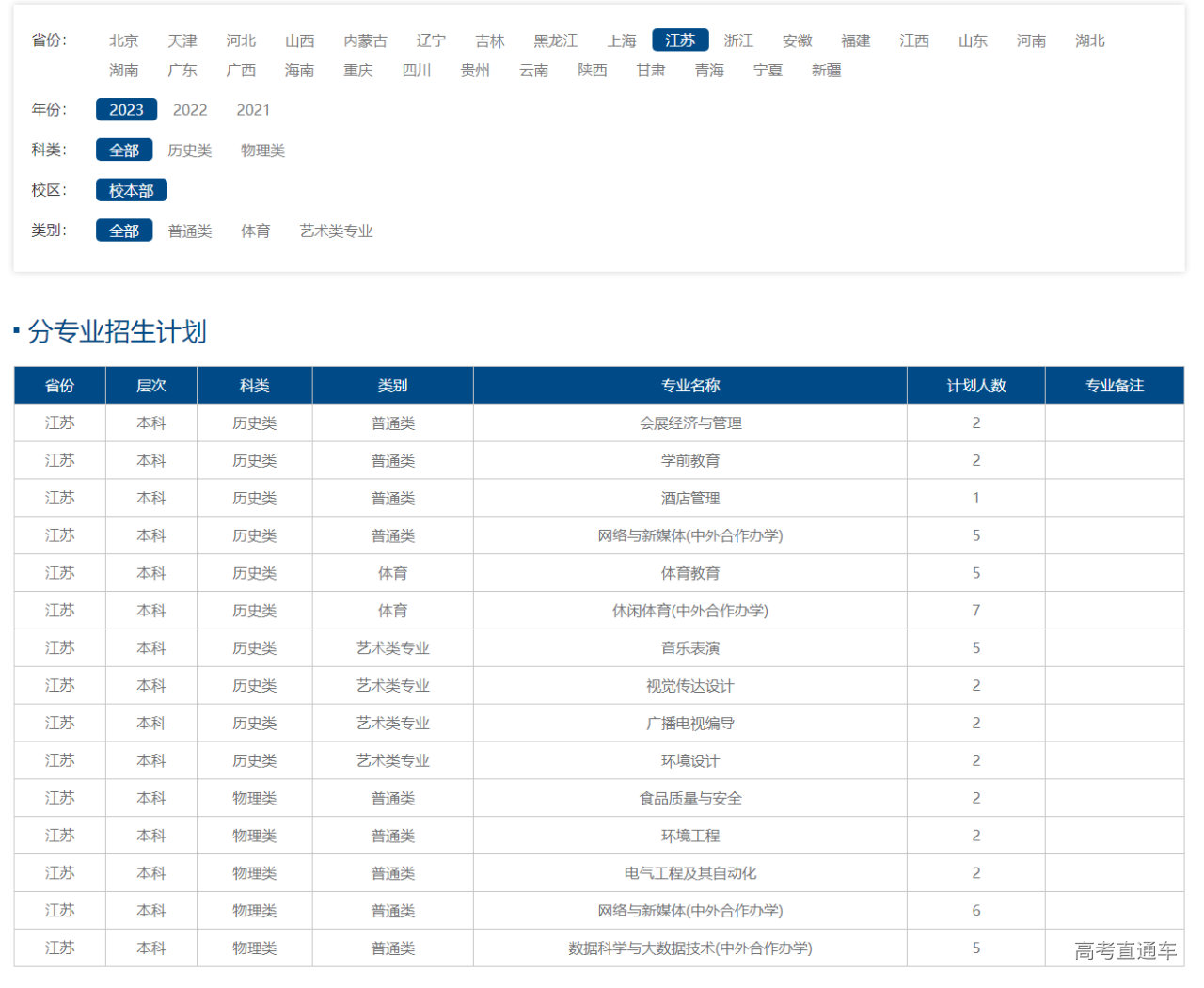Select the highlighted 江苏 province
This screenshot has height=988, width=1204.
coord(680,40)
